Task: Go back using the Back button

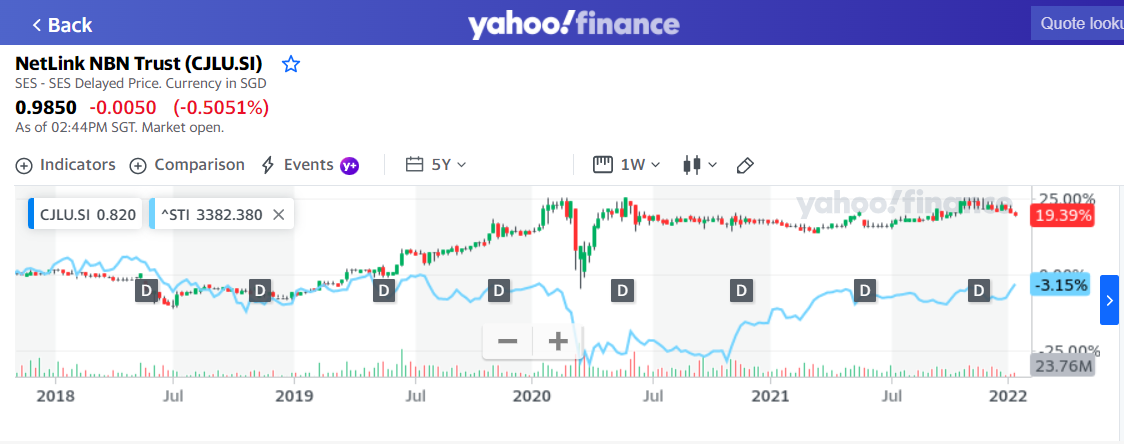Action: (x=61, y=25)
